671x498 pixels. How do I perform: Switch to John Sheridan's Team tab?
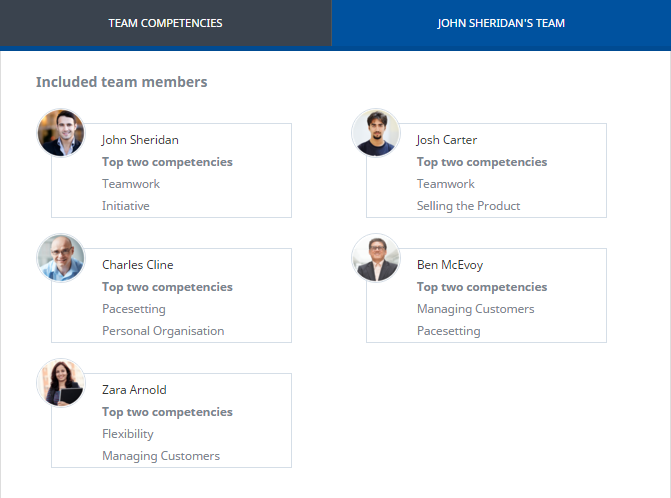501,23
